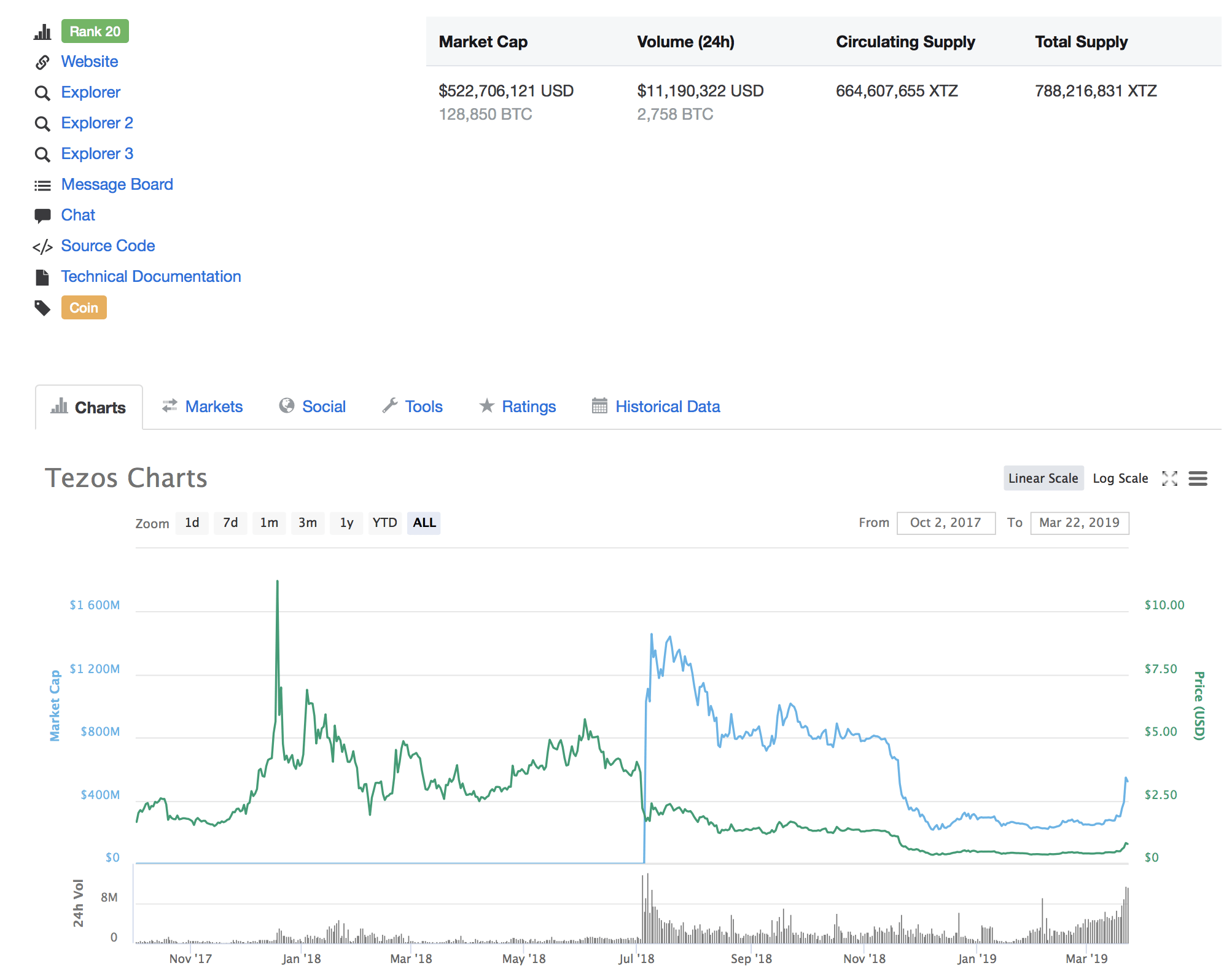Open the Social tab

(313, 407)
